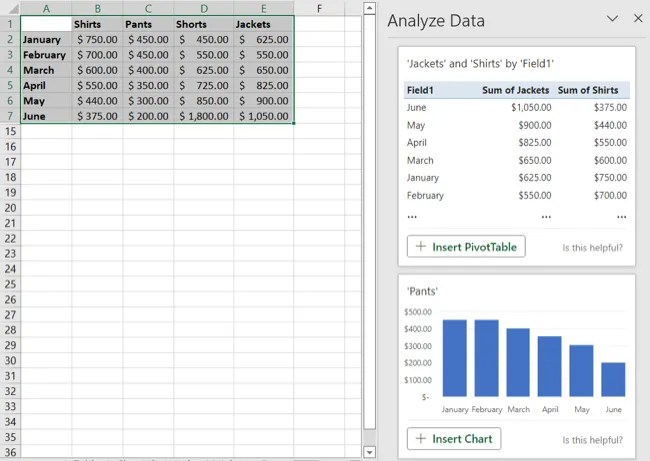
Task: Click the Insert Chart button
Action: pos(454,439)
